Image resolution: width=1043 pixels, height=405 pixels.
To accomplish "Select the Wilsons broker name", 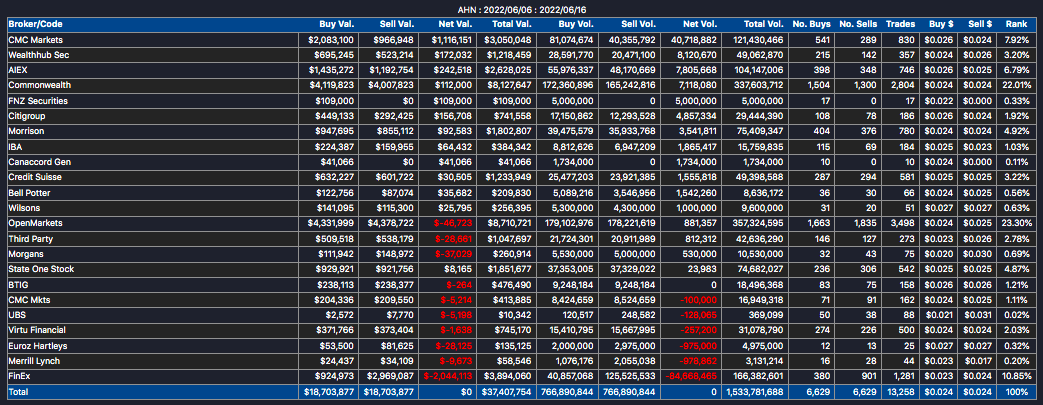I will point(23,207).
